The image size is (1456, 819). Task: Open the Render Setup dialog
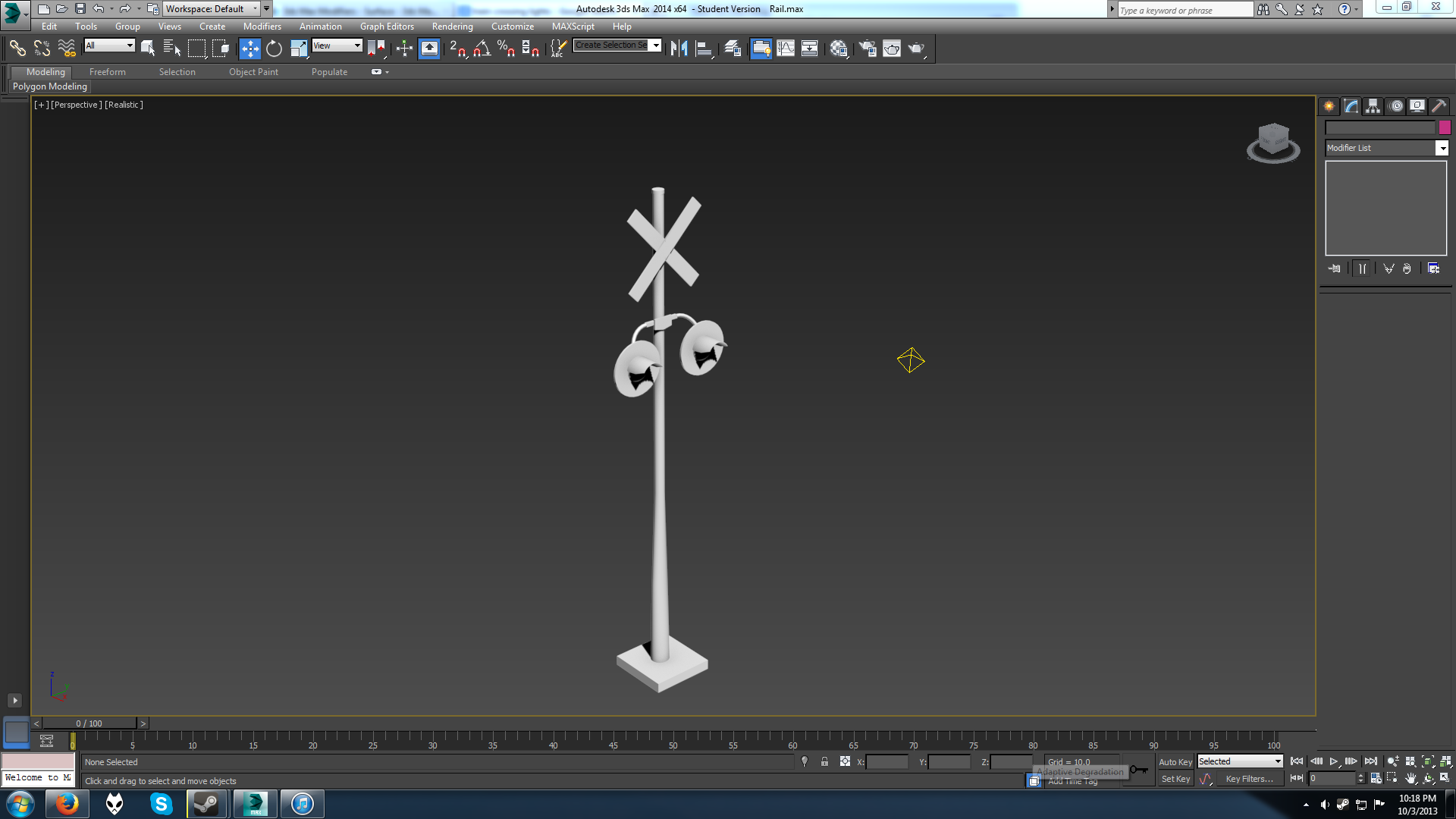pyautogui.click(x=867, y=49)
